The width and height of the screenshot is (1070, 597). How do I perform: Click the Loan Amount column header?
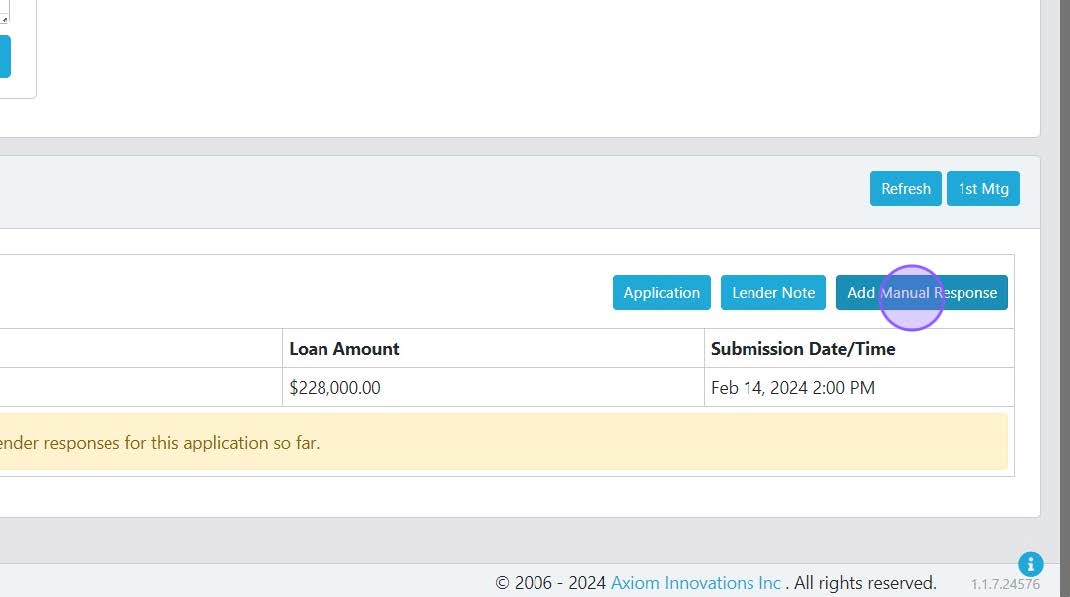[x=344, y=349]
